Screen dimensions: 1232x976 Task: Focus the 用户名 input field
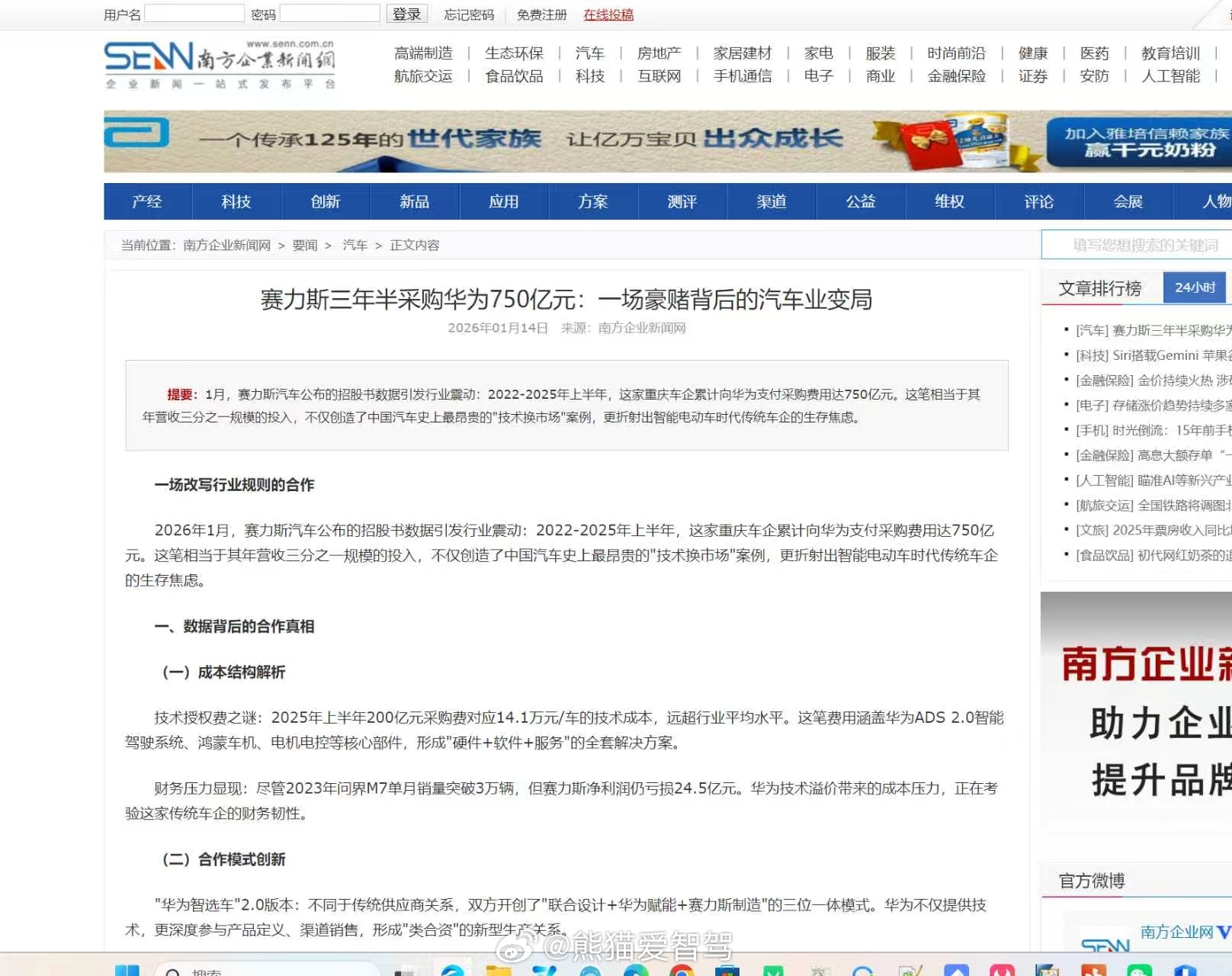[194, 14]
